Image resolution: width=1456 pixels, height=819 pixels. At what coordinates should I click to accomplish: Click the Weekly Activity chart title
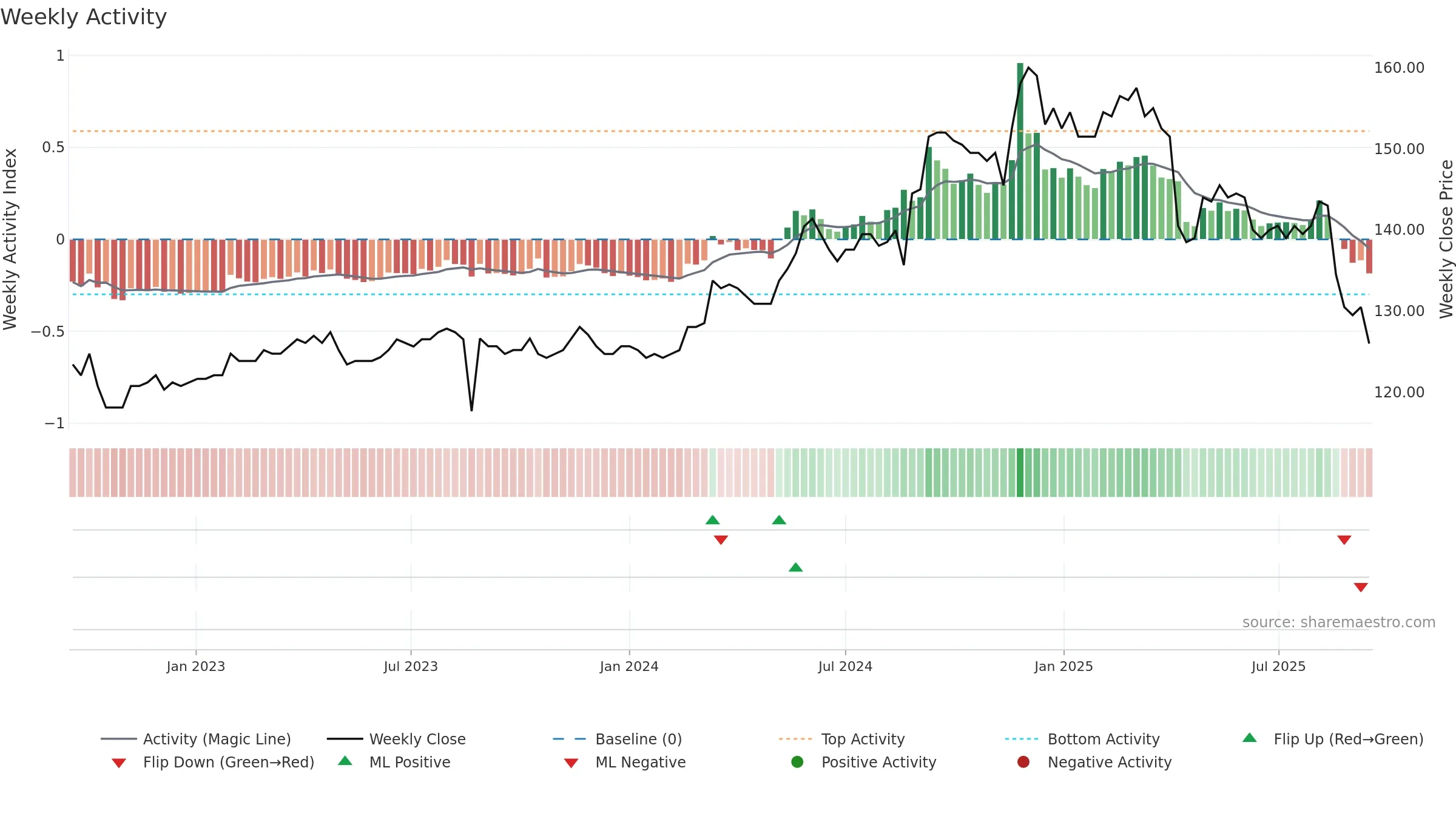84,17
